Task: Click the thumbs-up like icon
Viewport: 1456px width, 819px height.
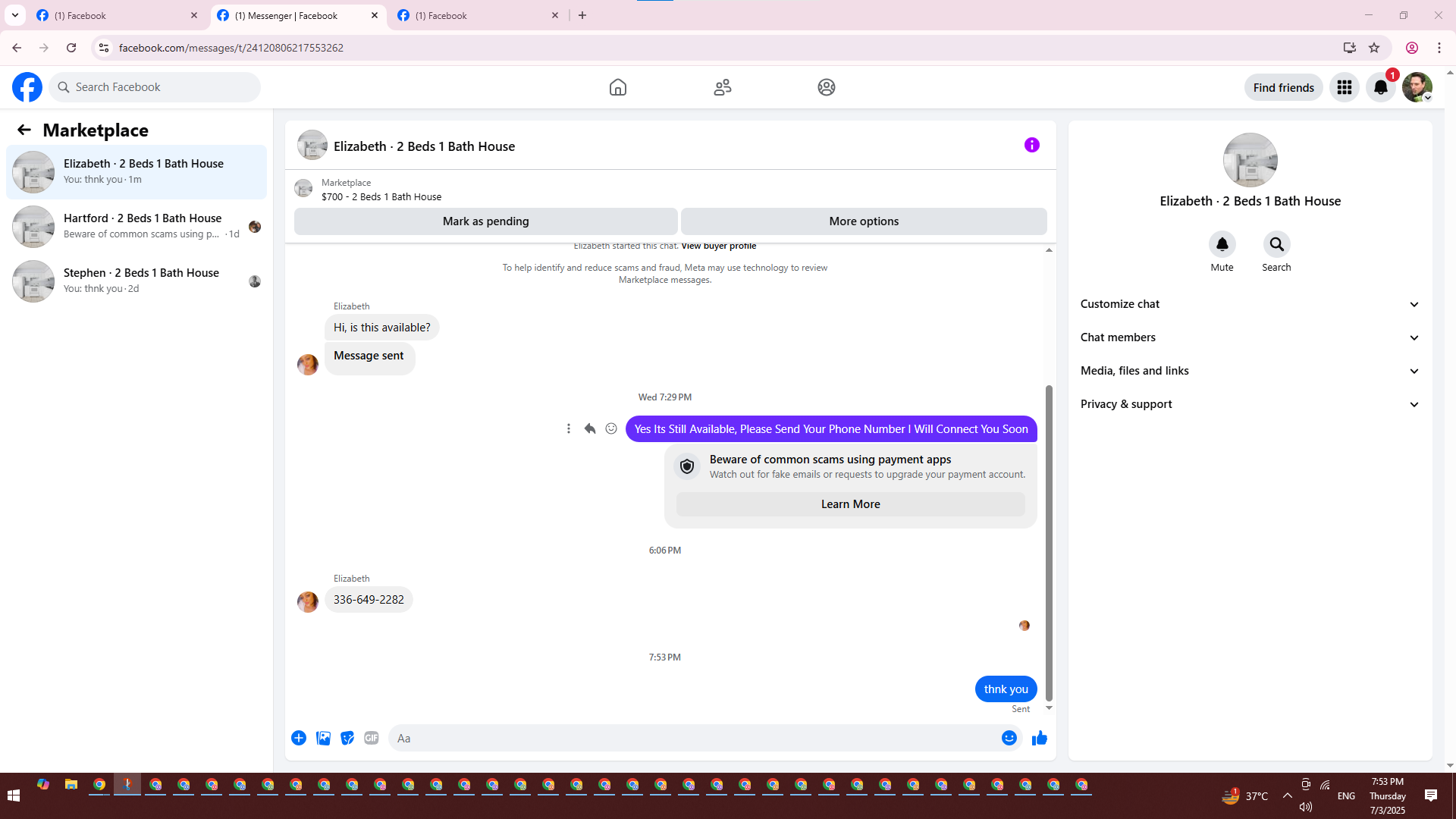Action: point(1039,738)
